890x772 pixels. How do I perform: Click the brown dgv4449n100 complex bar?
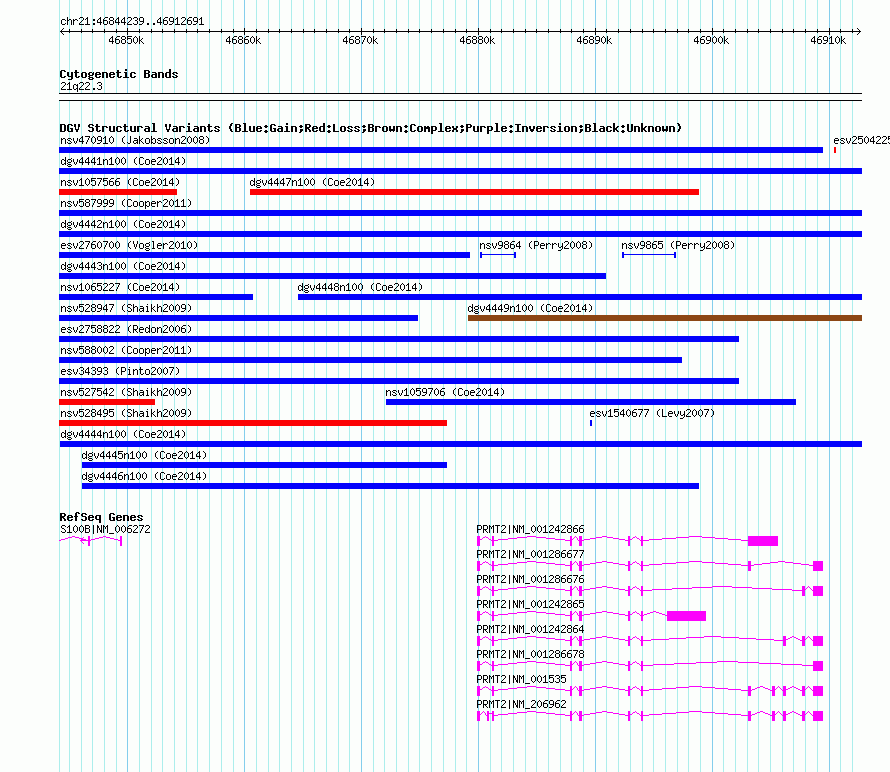click(665, 318)
